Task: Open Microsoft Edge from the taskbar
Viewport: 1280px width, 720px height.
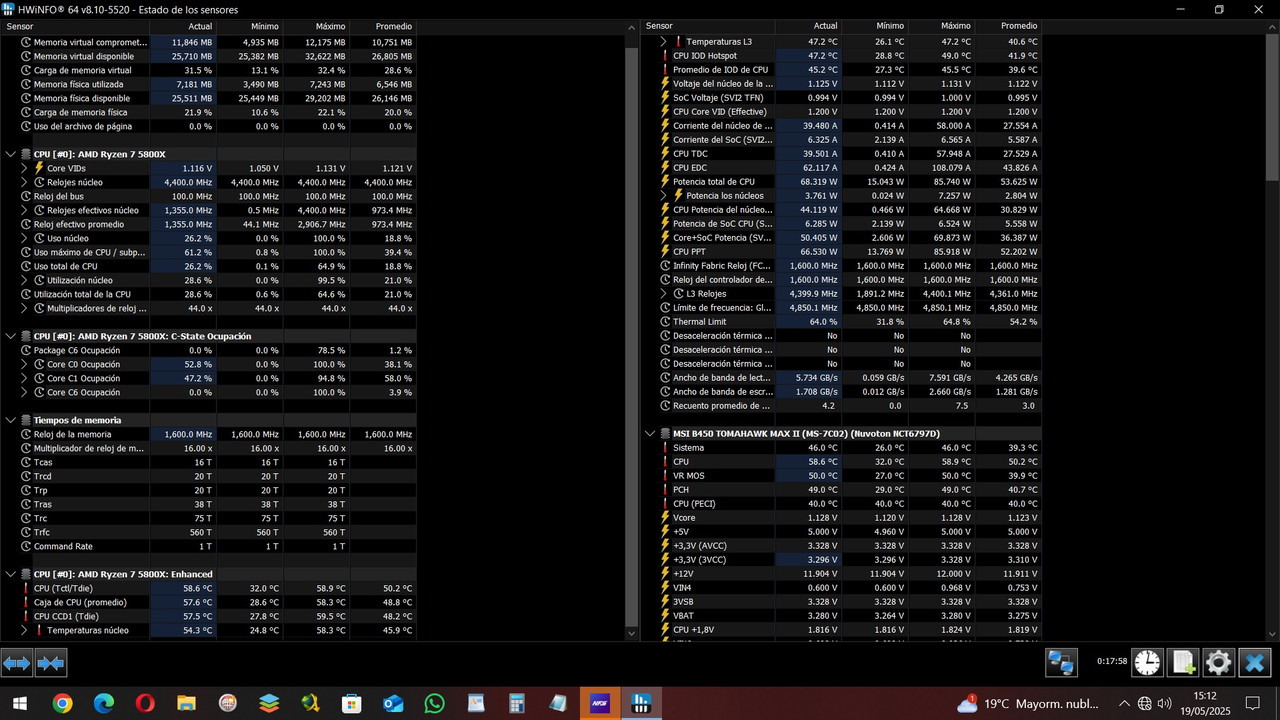Action: pos(104,704)
